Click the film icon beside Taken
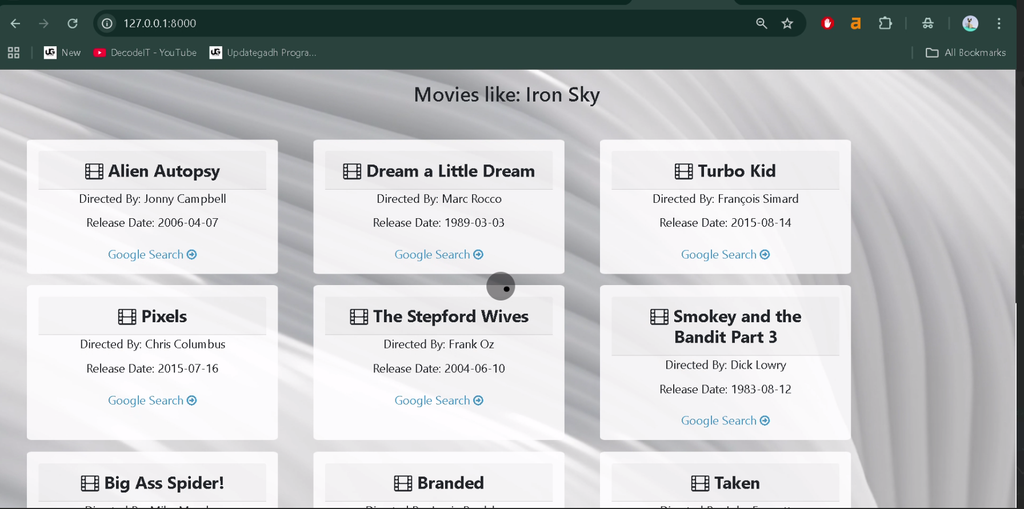 [700, 484]
